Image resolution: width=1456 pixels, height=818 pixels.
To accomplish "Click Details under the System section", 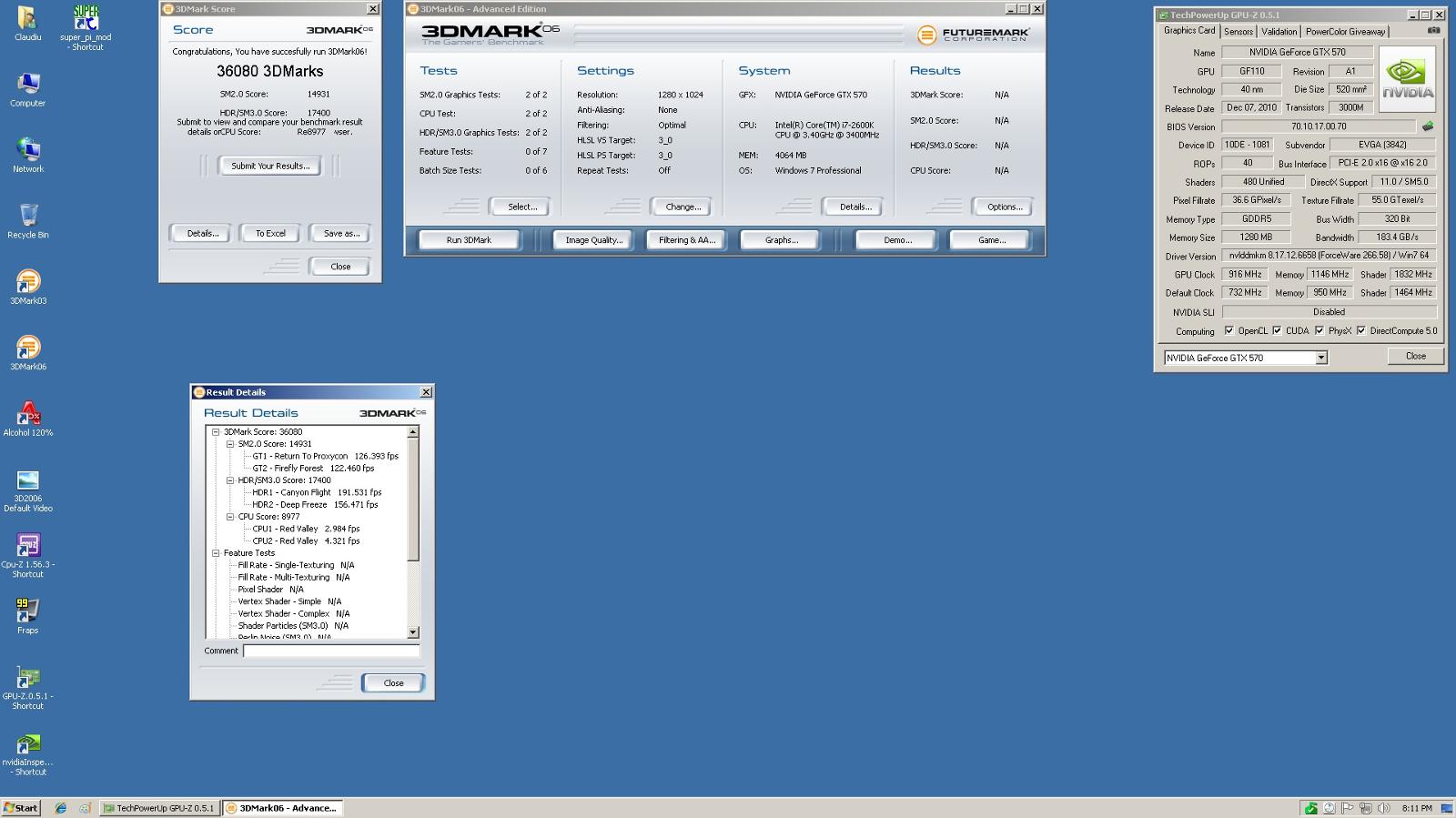I will (855, 207).
